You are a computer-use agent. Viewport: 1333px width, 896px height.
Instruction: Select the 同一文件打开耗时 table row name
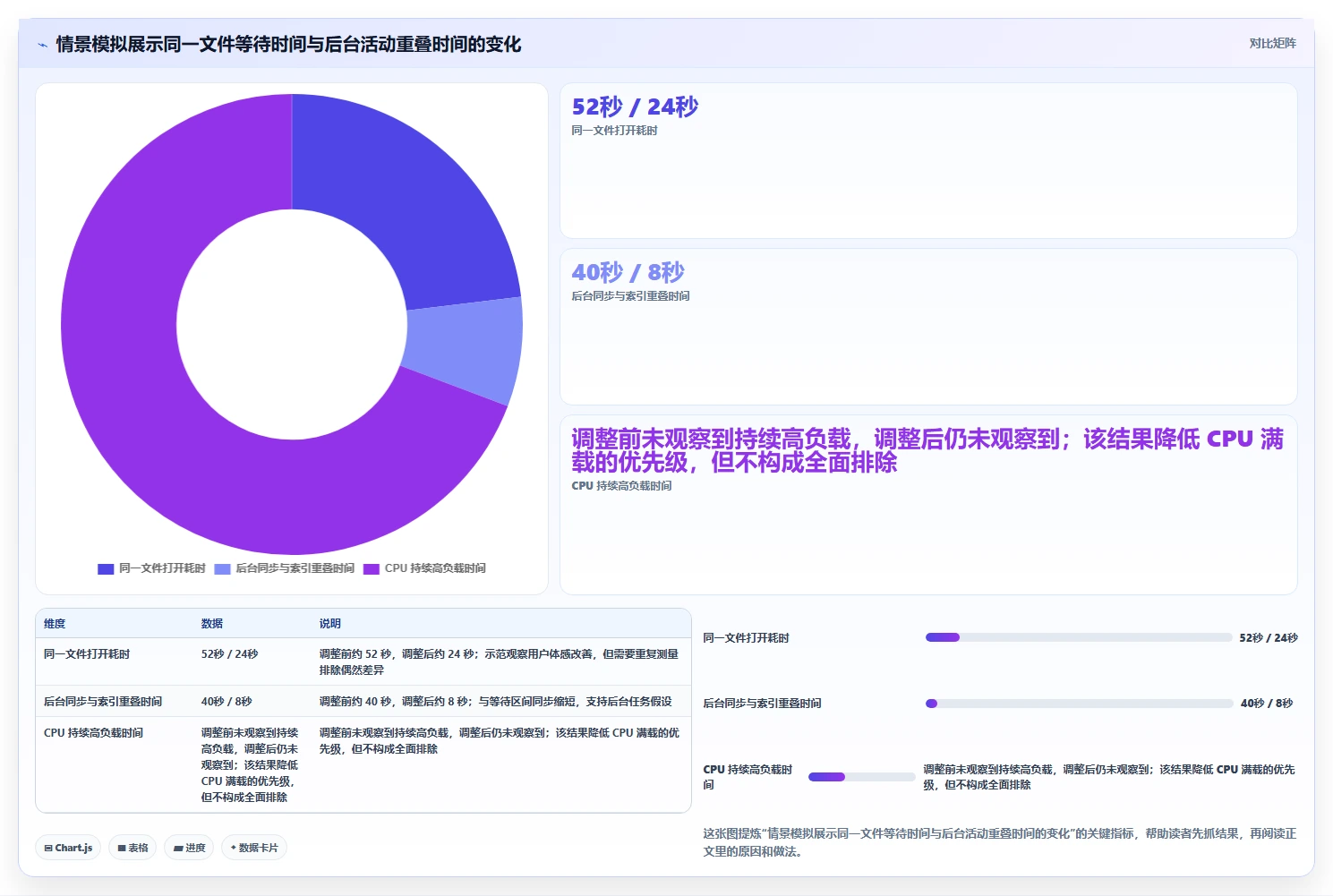point(87,654)
